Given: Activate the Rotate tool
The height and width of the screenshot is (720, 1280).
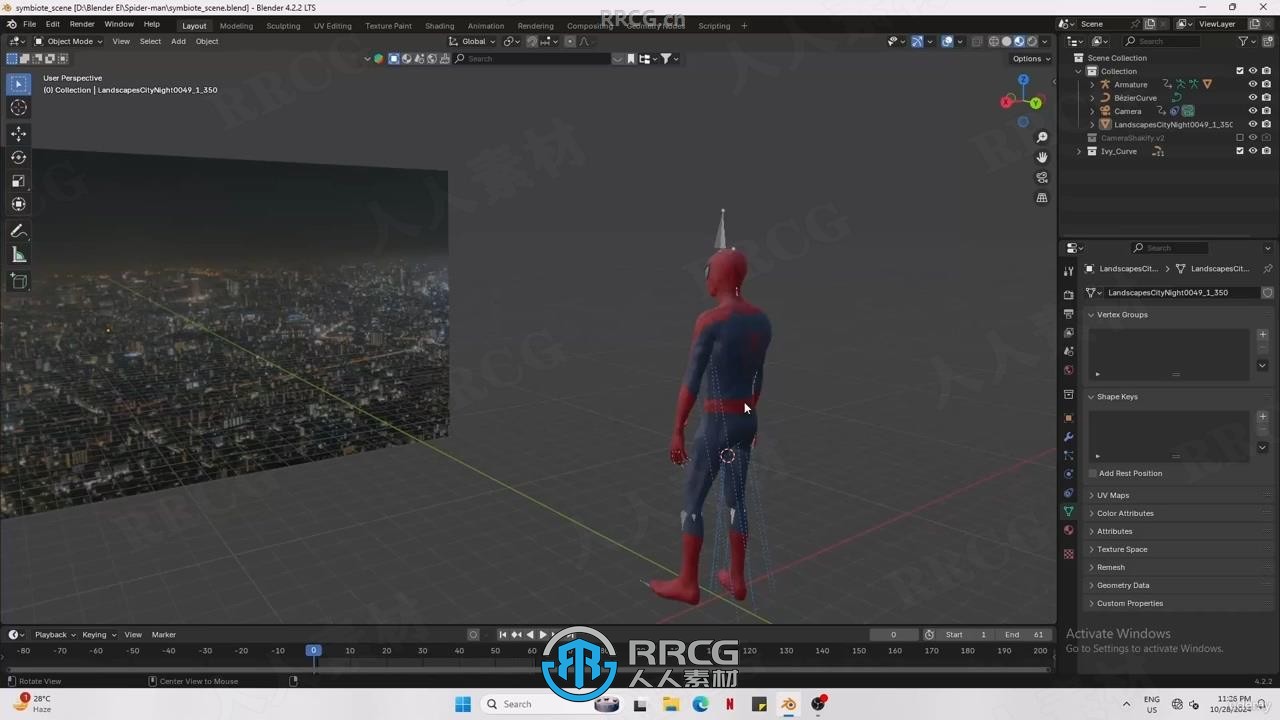Looking at the screenshot, I should click(x=18, y=157).
